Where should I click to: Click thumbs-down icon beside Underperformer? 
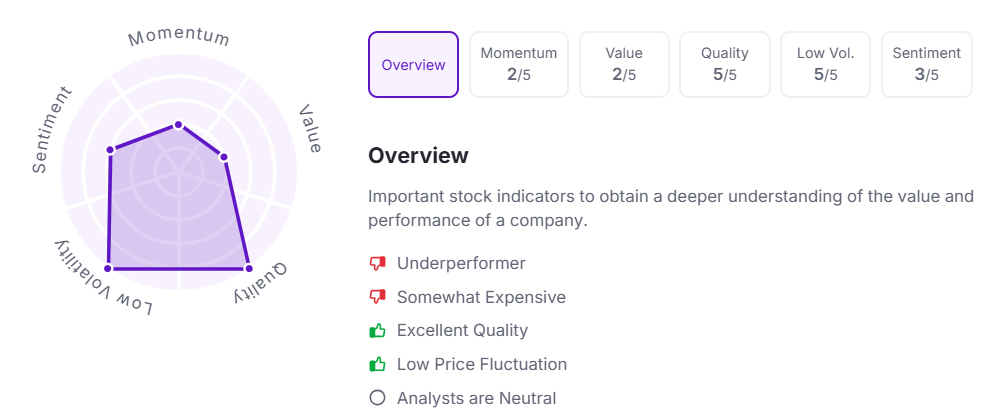click(377, 264)
